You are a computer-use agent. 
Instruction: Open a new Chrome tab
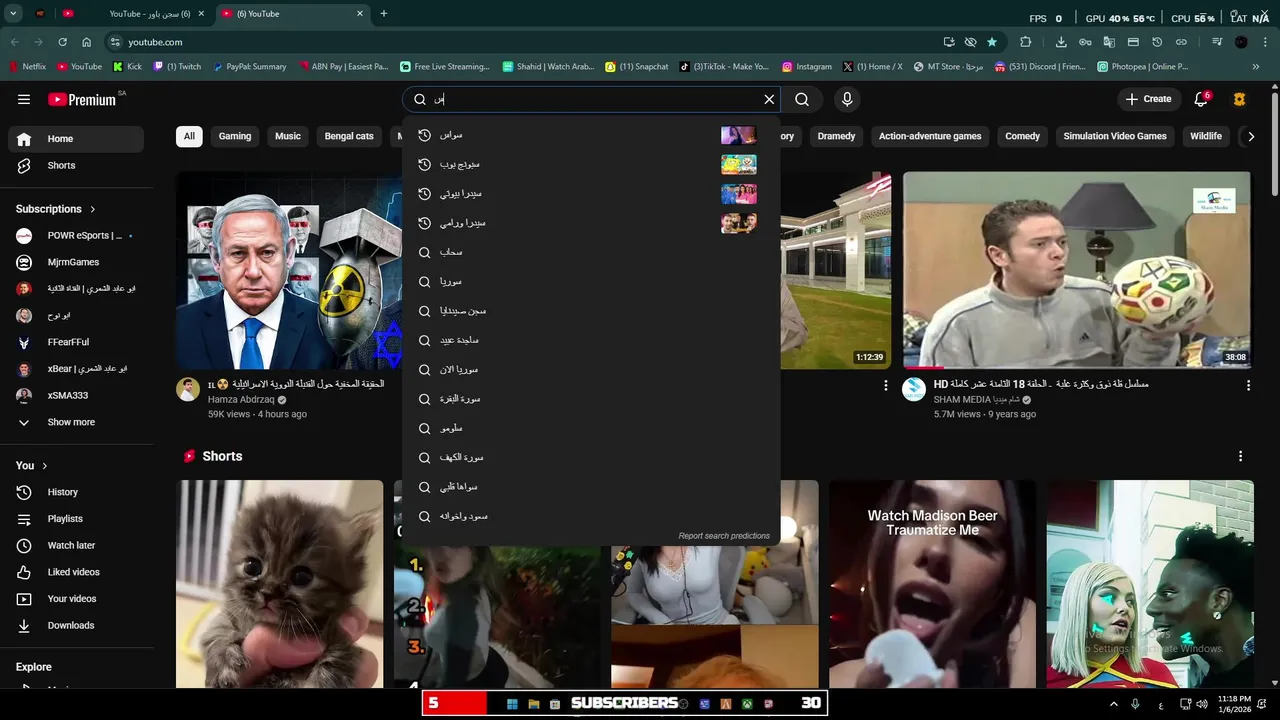(x=384, y=14)
